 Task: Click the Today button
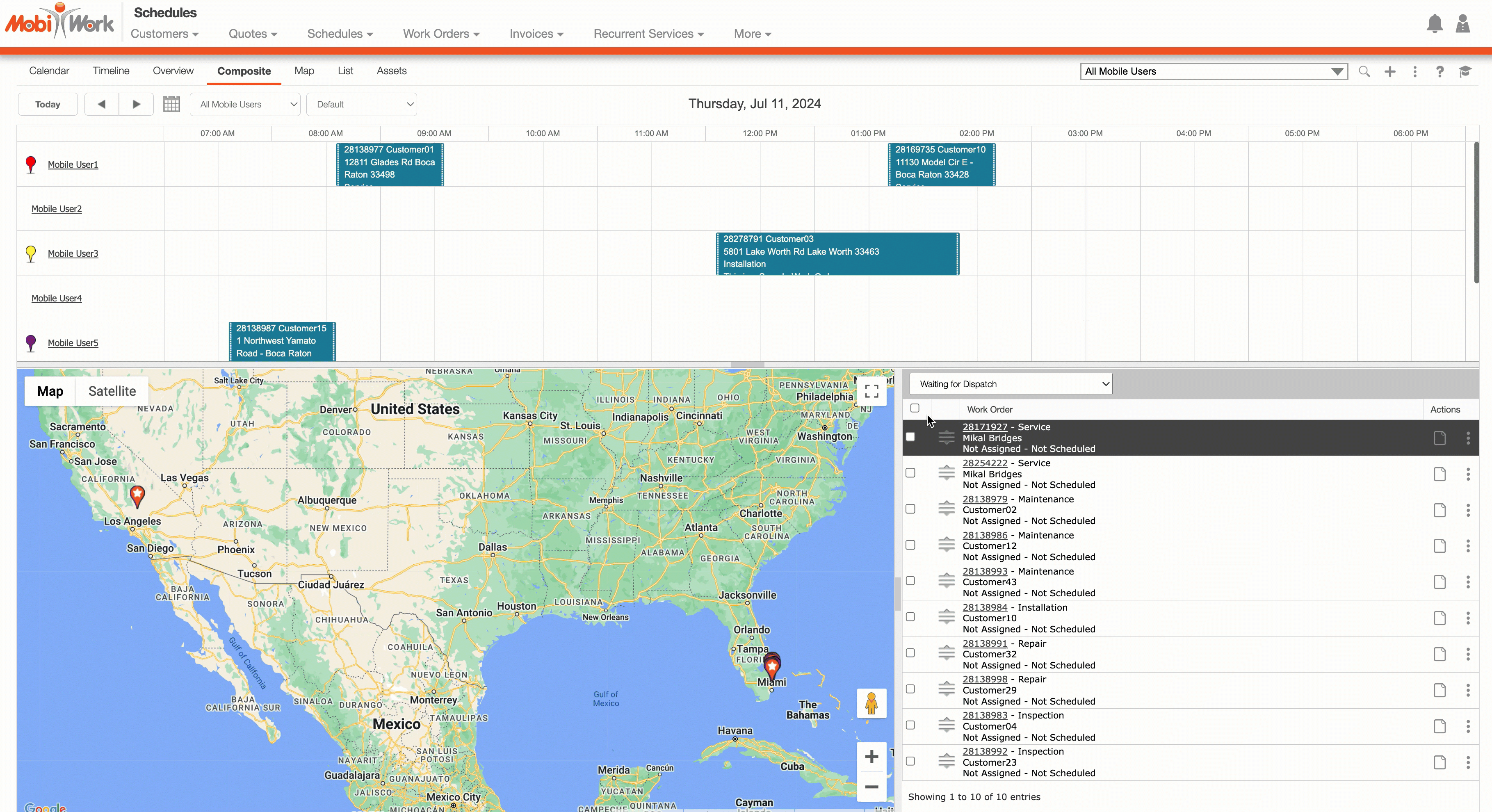pyautogui.click(x=48, y=104)
